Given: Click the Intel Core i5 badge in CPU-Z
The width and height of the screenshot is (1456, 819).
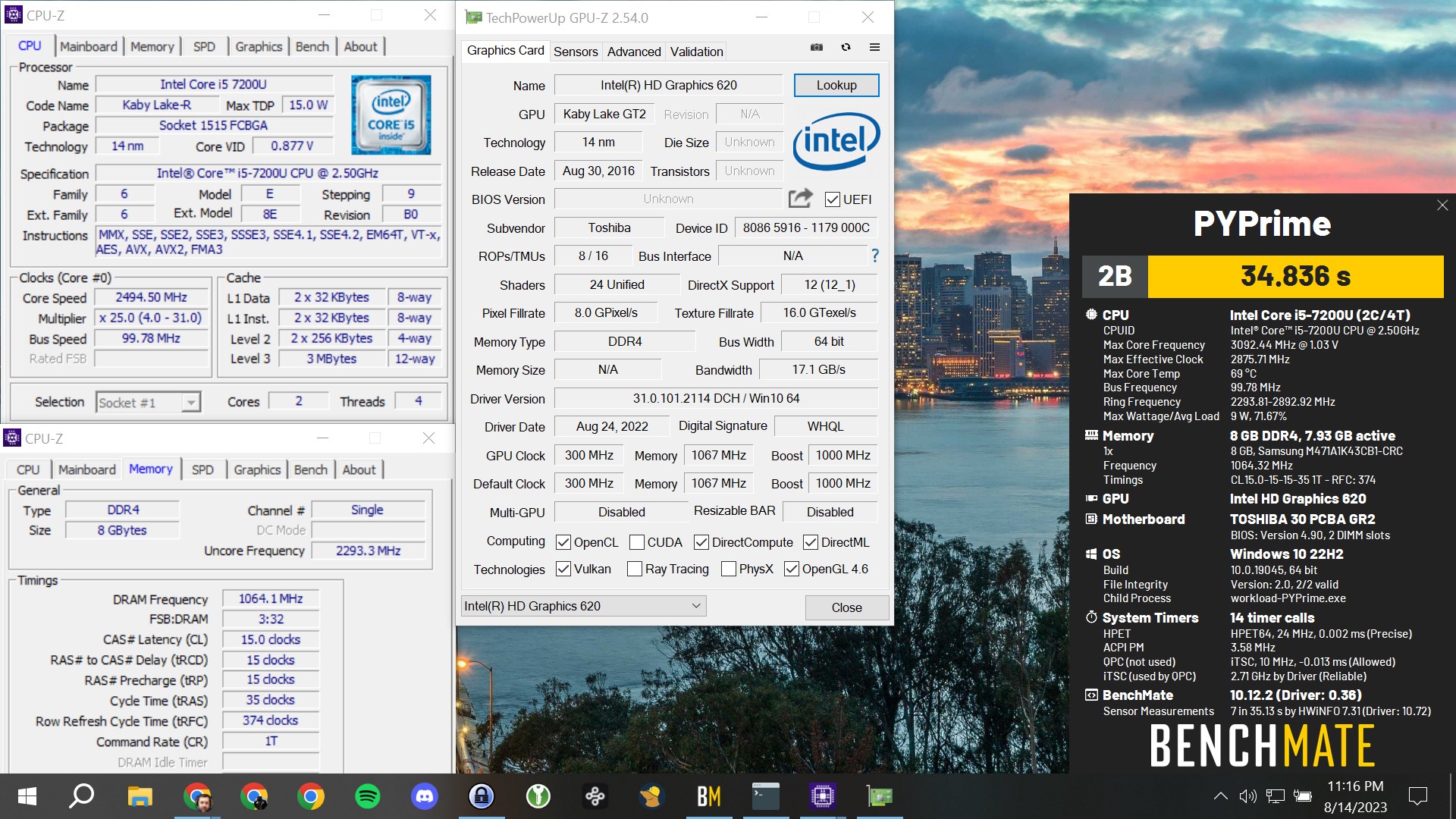Looking at the screenshot, I should (391, 115).
